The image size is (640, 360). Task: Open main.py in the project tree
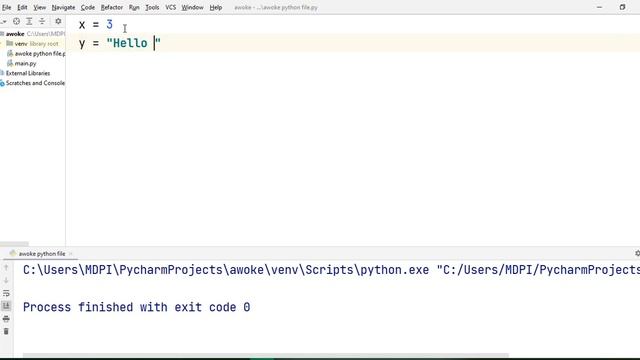tap(25, 63)
